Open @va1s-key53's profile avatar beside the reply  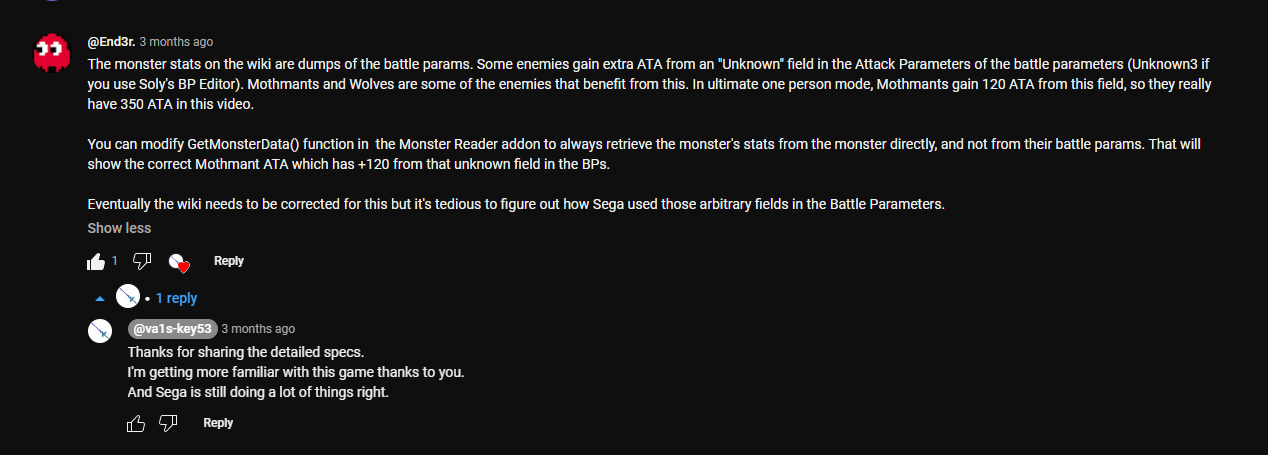click(99, 331)
